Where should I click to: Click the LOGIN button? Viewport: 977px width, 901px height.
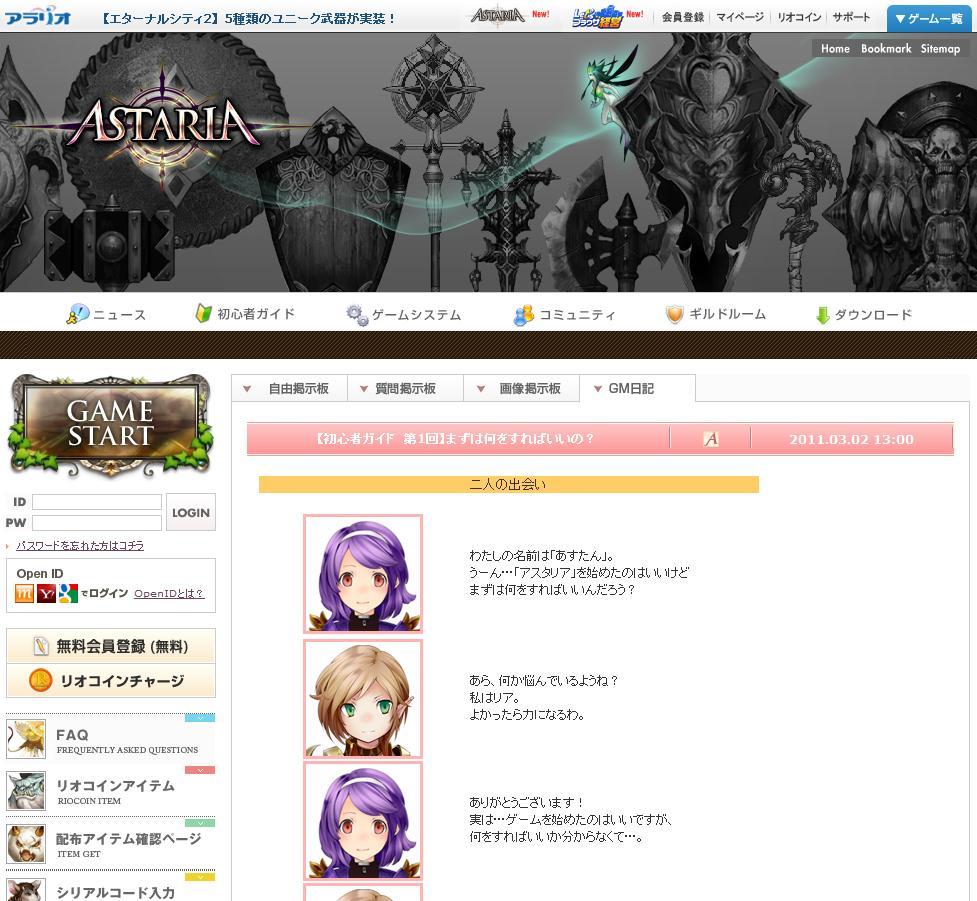coord(191,512)
